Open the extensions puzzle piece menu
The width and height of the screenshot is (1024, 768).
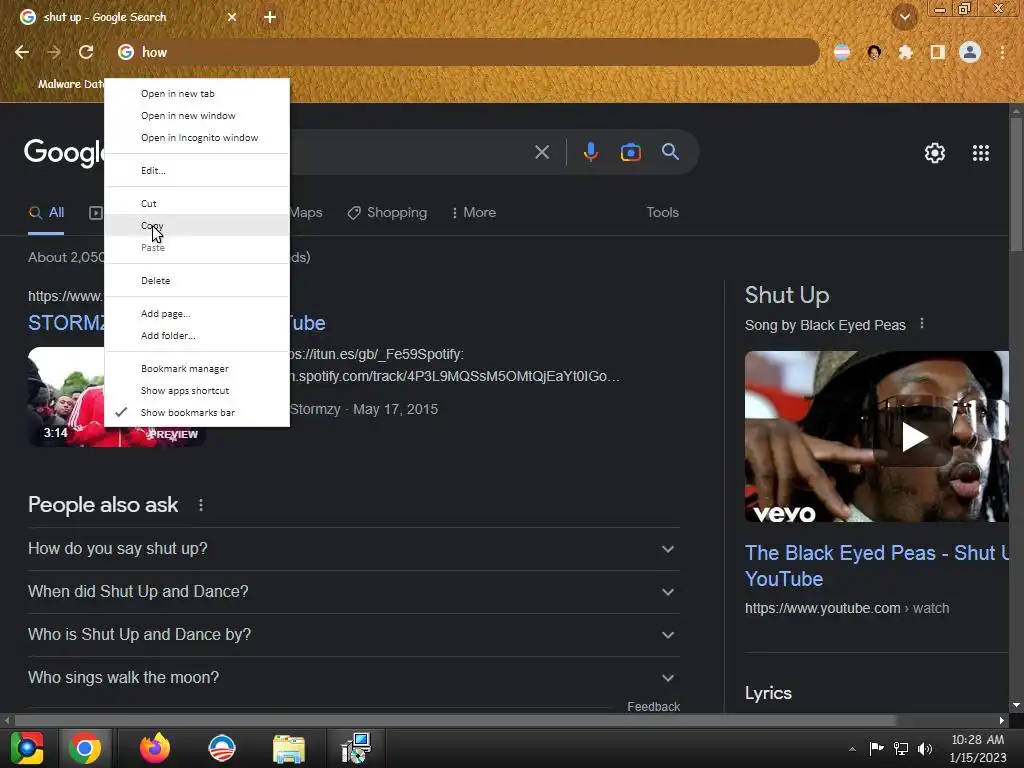tap(905, 52)
